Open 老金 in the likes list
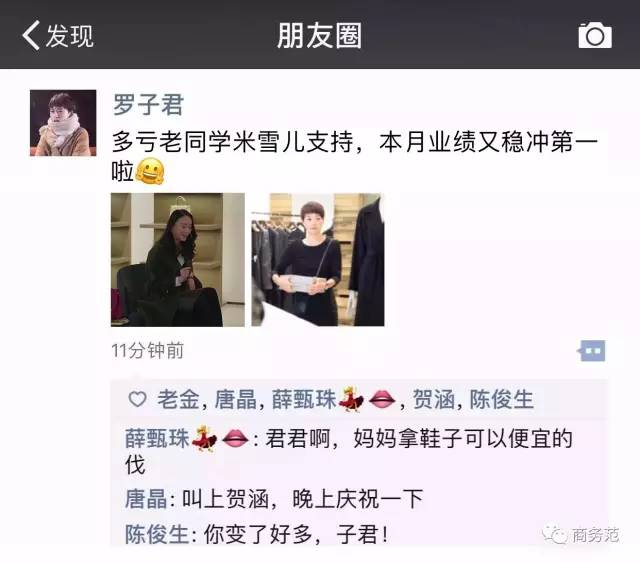640x563 pixels. coord(178,399)
